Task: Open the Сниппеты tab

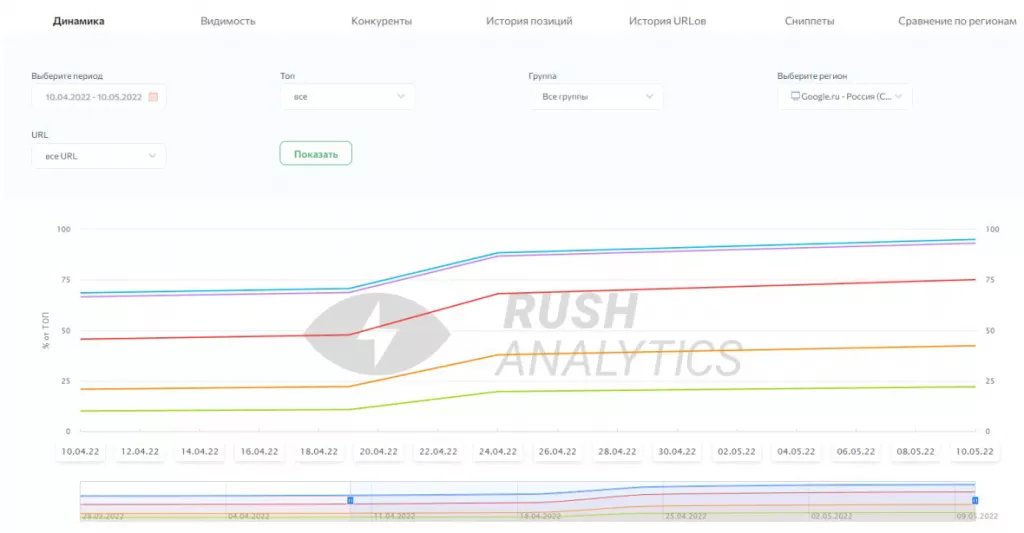Action: 809,21
